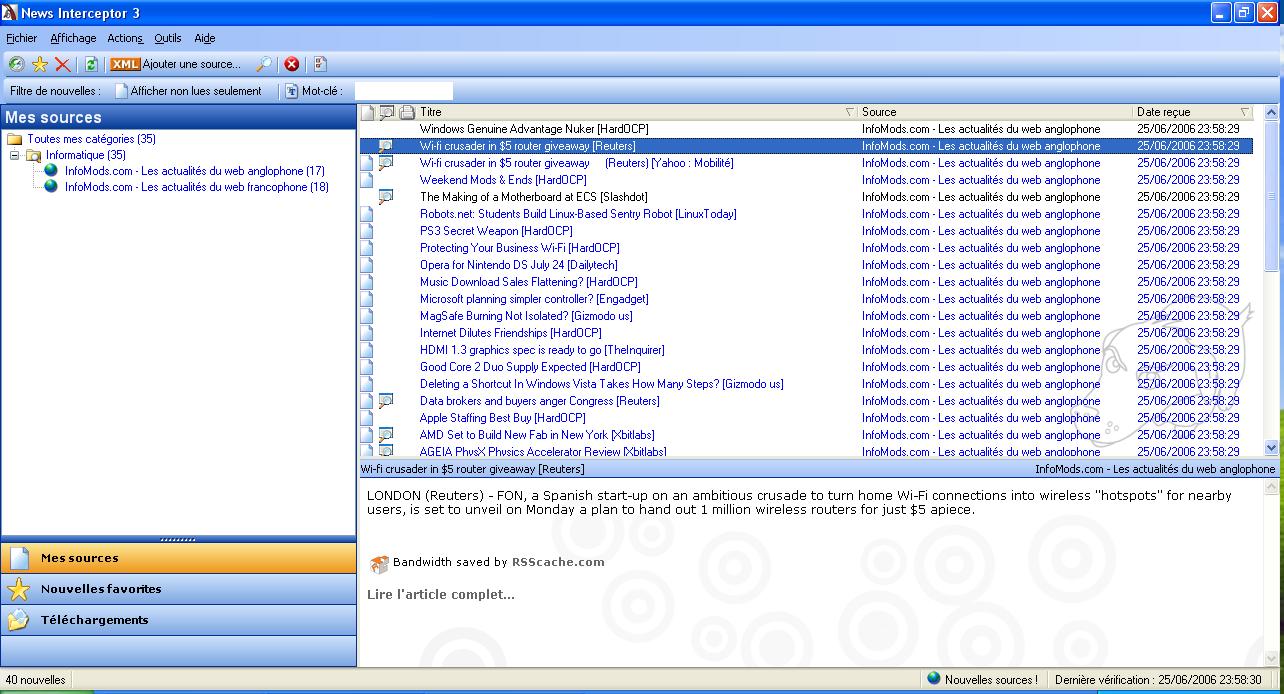Click the news list scrollbar up arrow
Image resolution: width=1284 pixels, height=694 pixels.
click(1272, 112)
